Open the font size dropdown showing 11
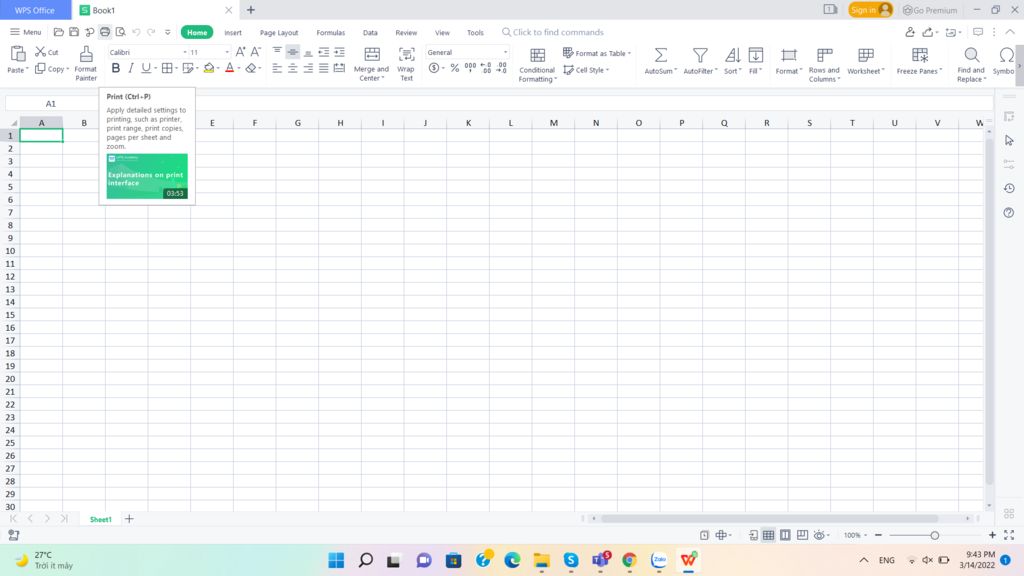The height and width of the screenshot is (576, 1024). click(x=227, y=52)
